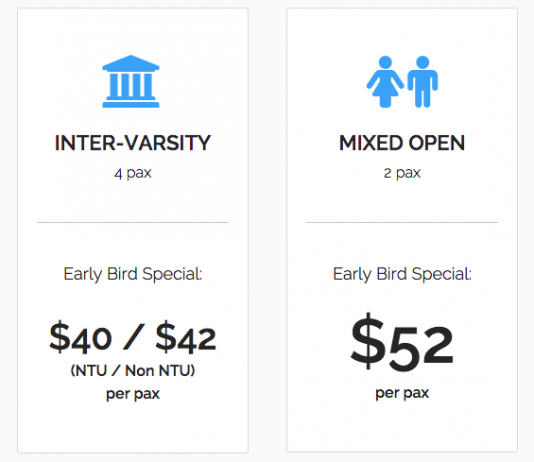
Task: Click the $40 / $42 price text
Action: pyautogui.click(x=133, y=337)
